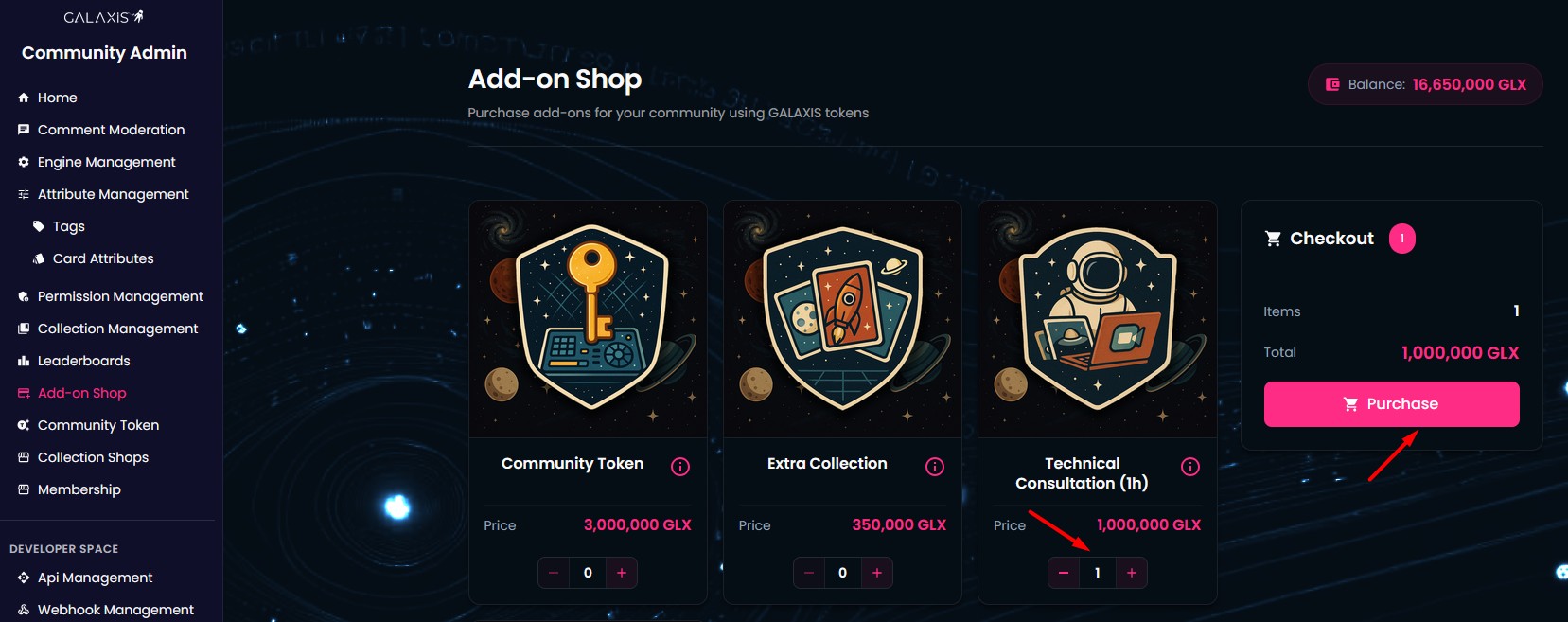Decrease Community Token quantity with minus
The height and width of the screenshot is (622, 1568).
coord(554,573)
